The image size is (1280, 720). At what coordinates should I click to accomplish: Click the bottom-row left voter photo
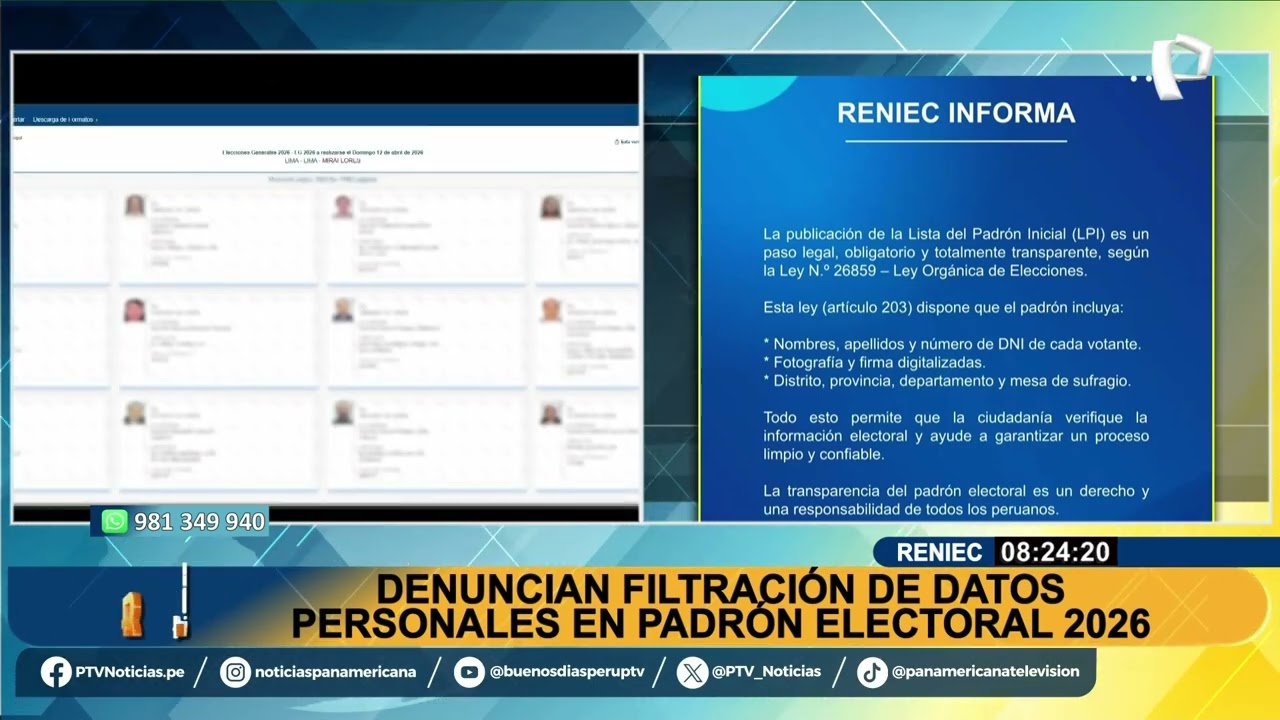pos(134,413)
